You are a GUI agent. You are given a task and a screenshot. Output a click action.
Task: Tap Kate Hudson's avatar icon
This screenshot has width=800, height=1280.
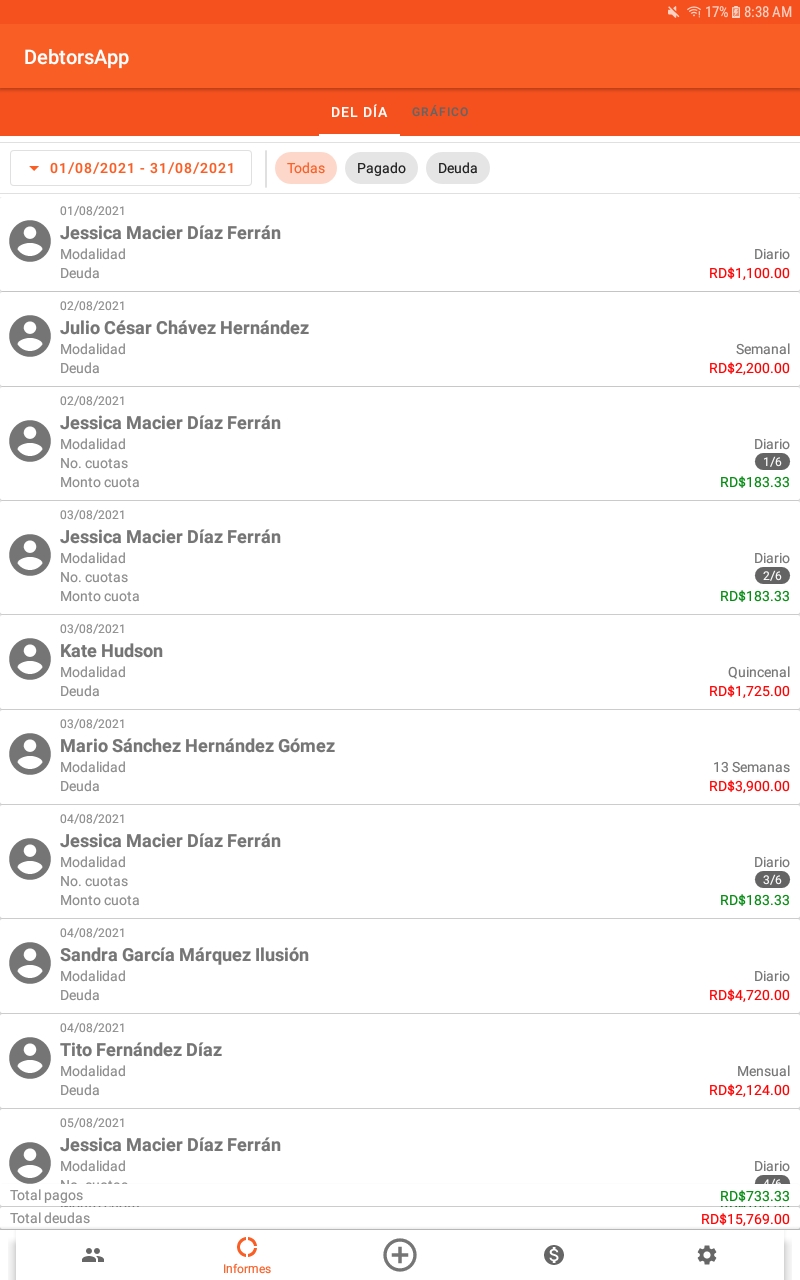point(30,659)
